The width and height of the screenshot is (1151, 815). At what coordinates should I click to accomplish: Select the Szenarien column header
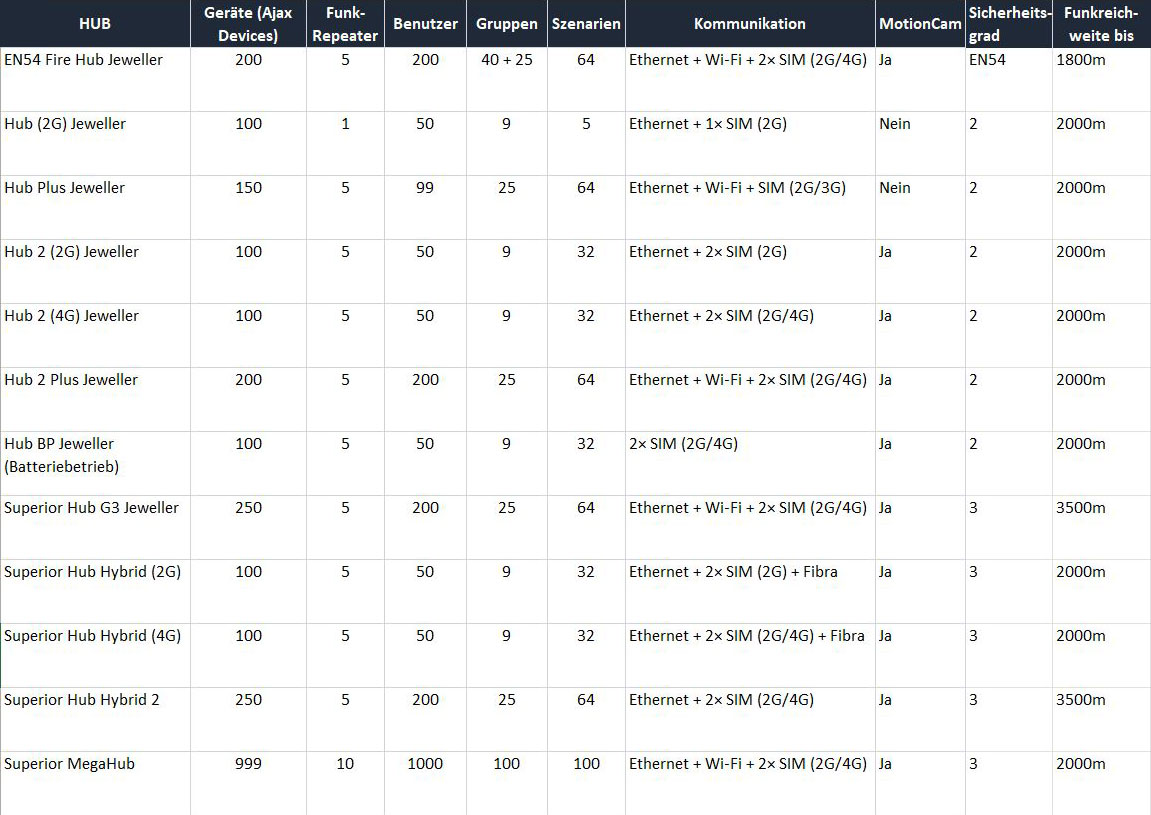pyautogui.click(x=586, y=22)
